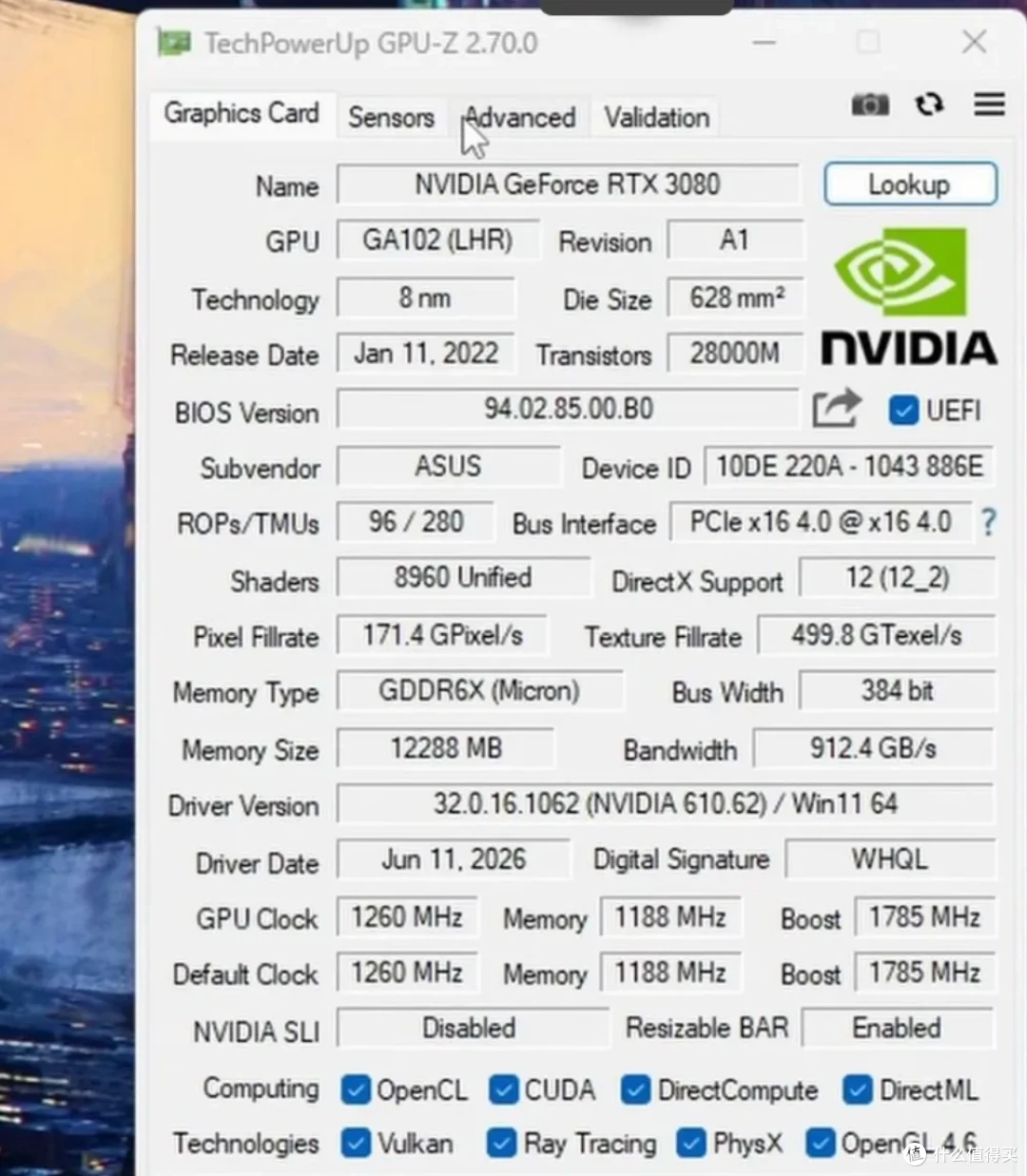This screenshot has width=1027, height=1176.
Task: Click the Die Size value 628 mm²
Action: [735, 298]
